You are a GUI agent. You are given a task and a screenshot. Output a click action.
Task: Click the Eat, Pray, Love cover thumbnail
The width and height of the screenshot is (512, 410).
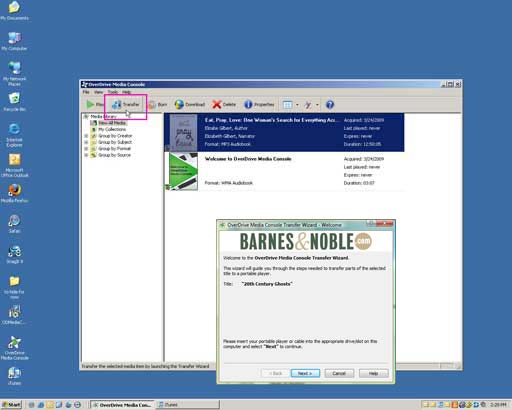tap(183, 133)
